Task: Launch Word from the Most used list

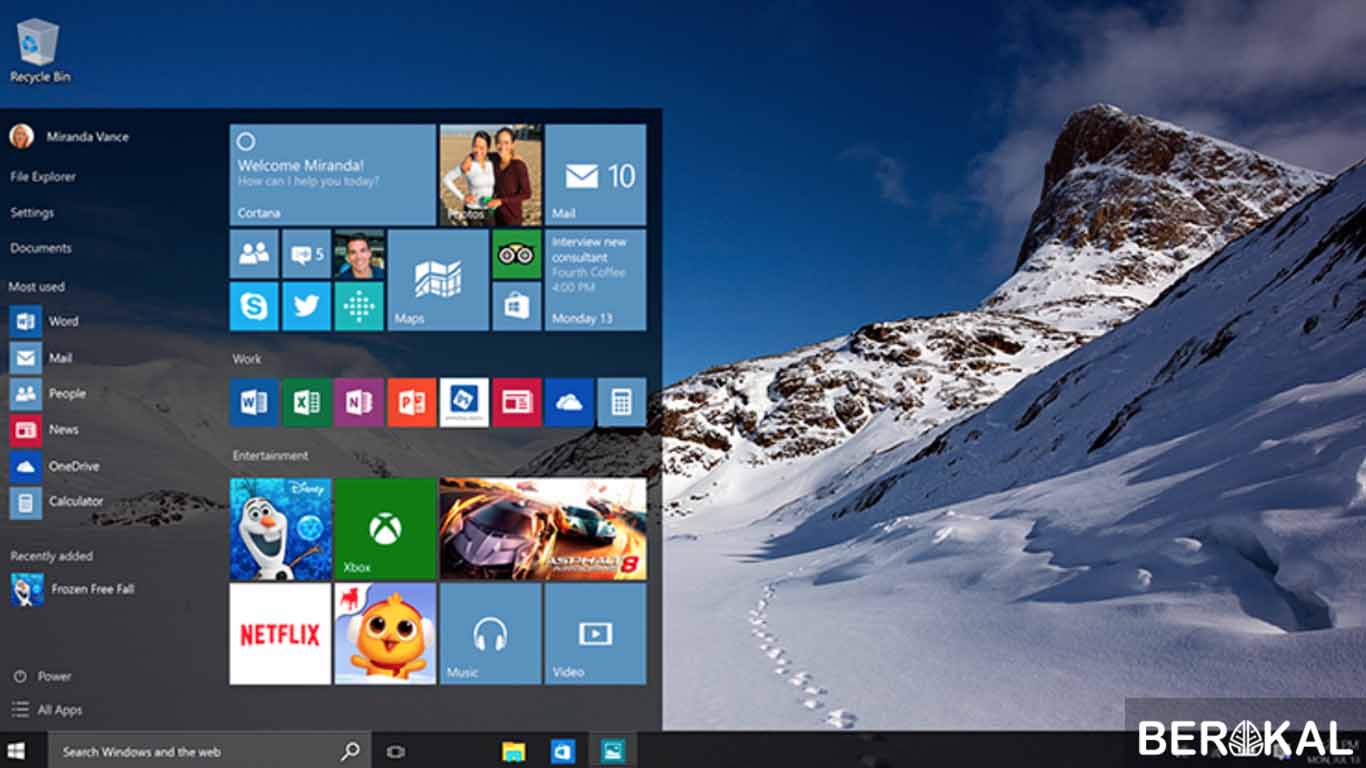Action: (x=44, y=321)
